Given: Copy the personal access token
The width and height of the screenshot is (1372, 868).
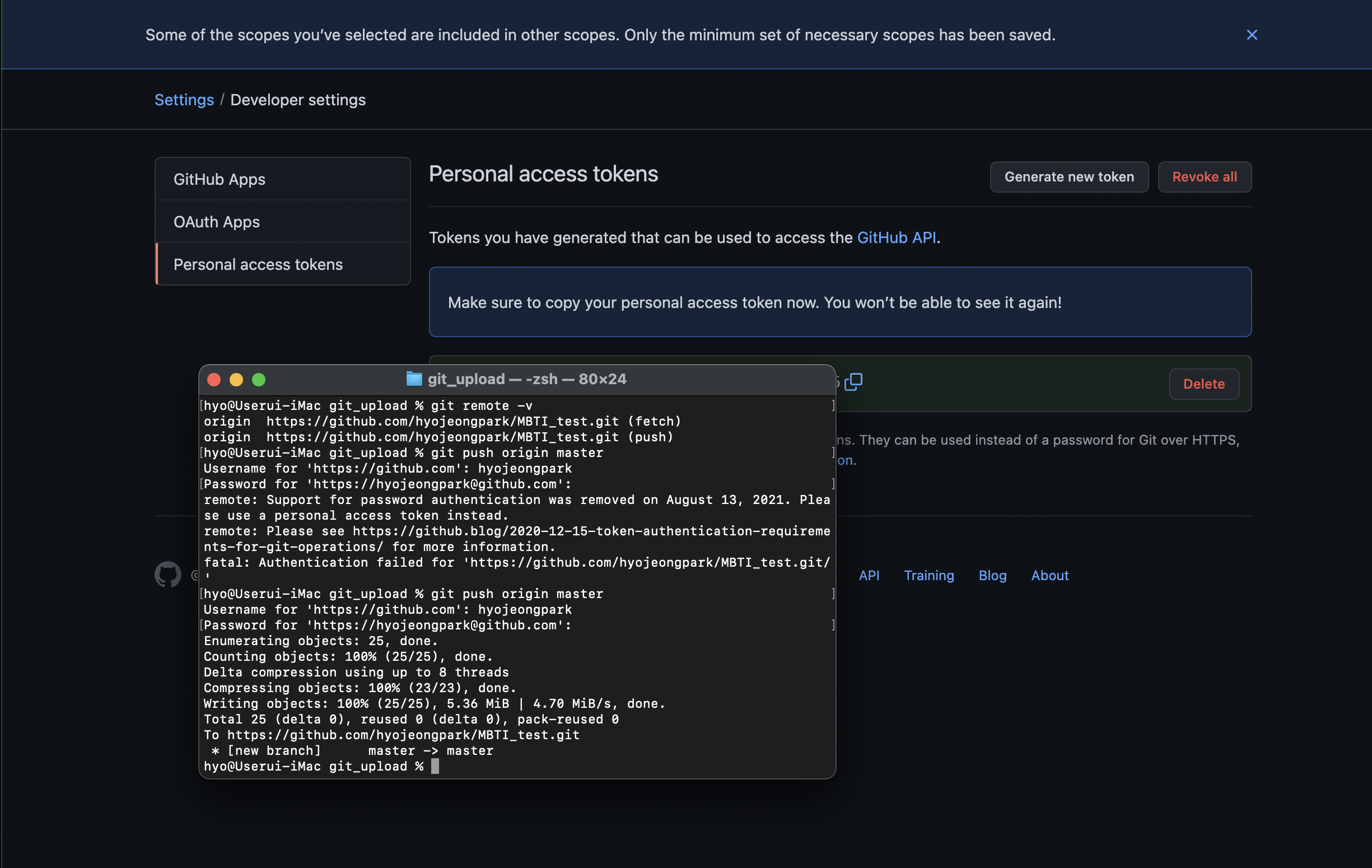Looking at the screenshot, I should tap(853, 381).
